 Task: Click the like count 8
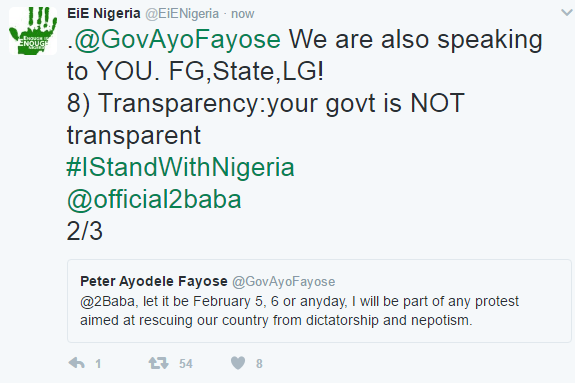click(259, 364)
